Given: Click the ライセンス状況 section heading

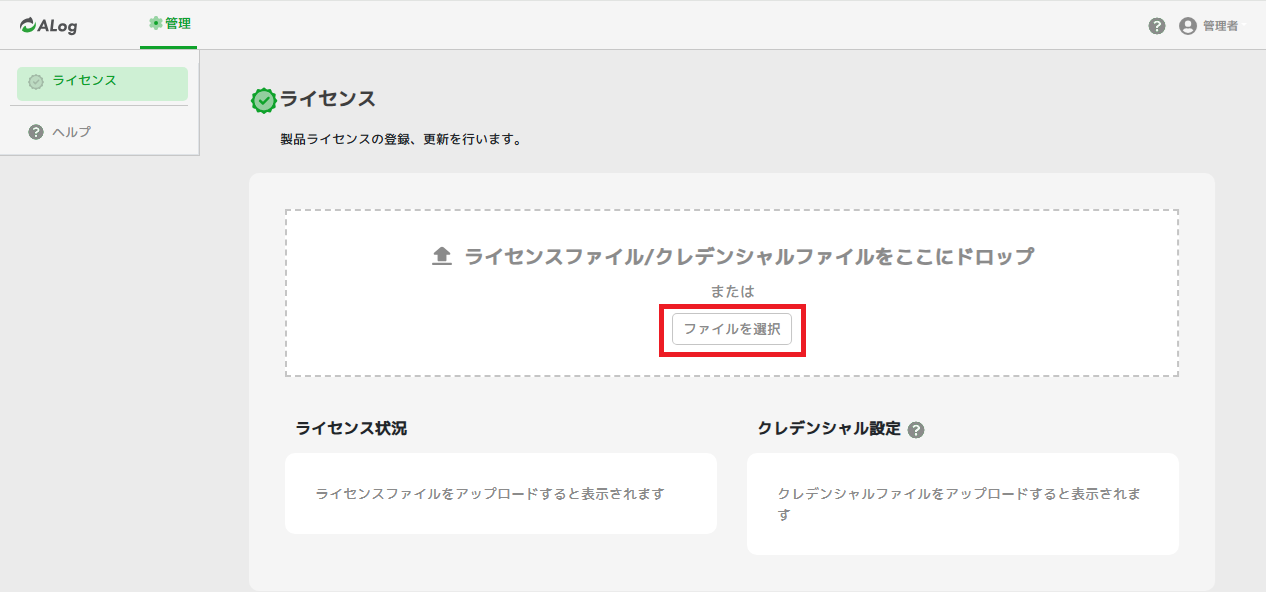Looking at the screenshot, I should click(351, 429).
